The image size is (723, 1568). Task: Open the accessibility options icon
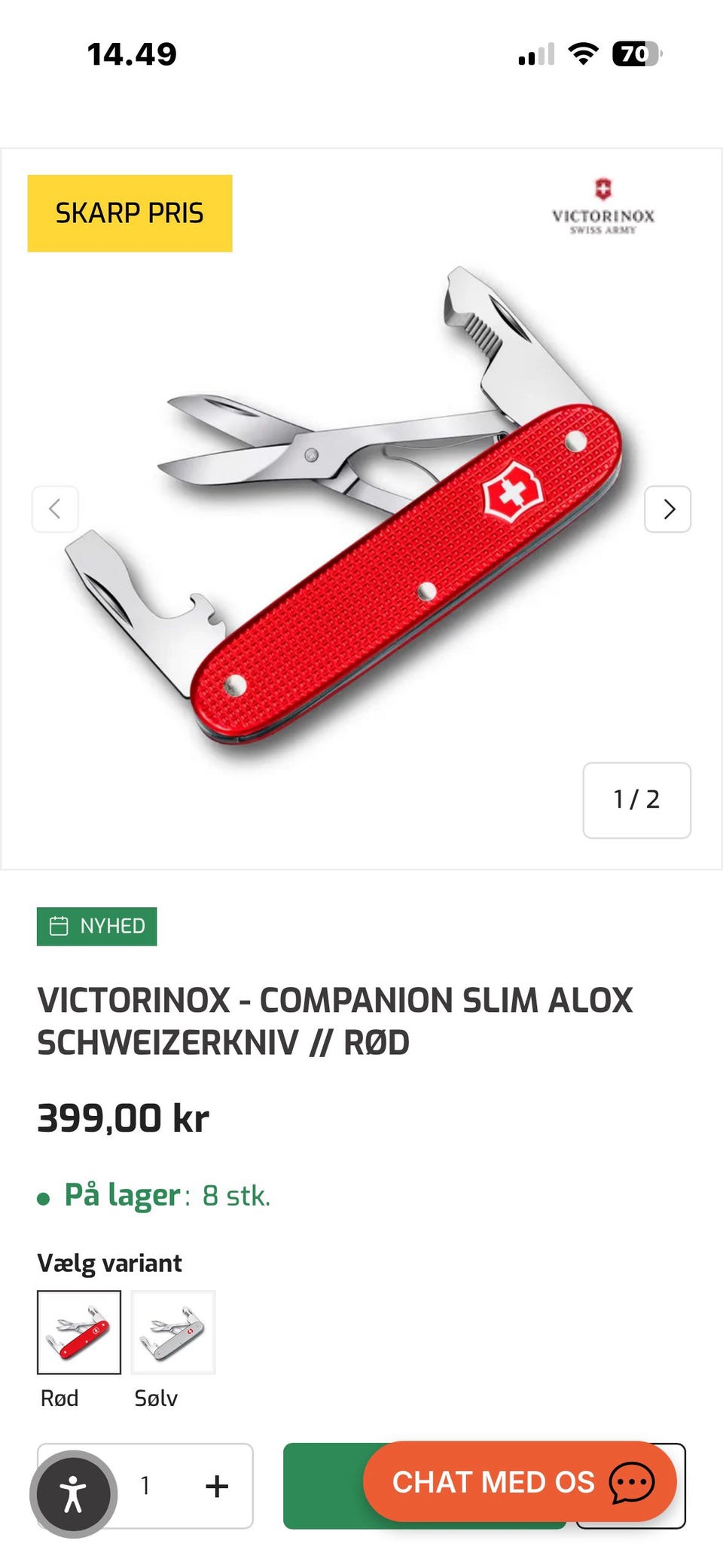point(73,1493)
